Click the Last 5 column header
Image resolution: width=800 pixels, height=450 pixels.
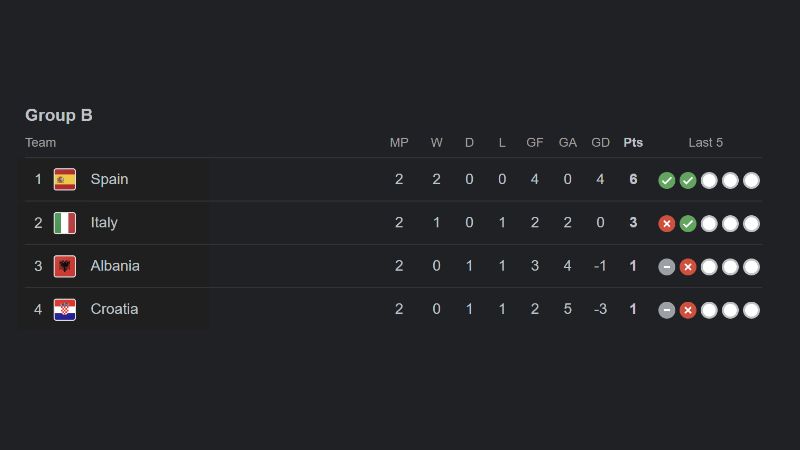coord(706,143)
